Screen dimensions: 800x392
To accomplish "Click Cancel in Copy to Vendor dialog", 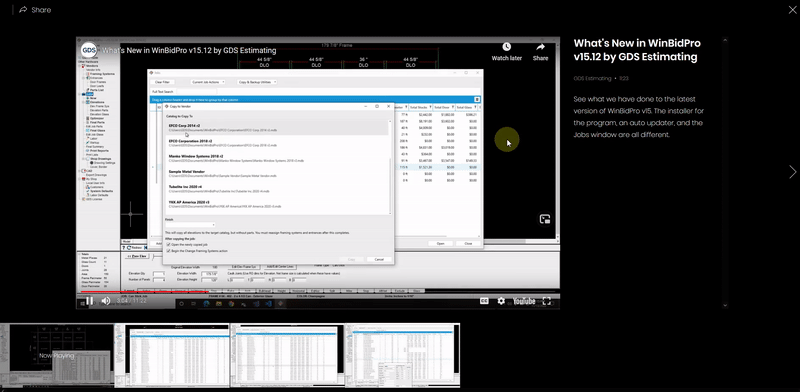I will click(x=379, y=259).
